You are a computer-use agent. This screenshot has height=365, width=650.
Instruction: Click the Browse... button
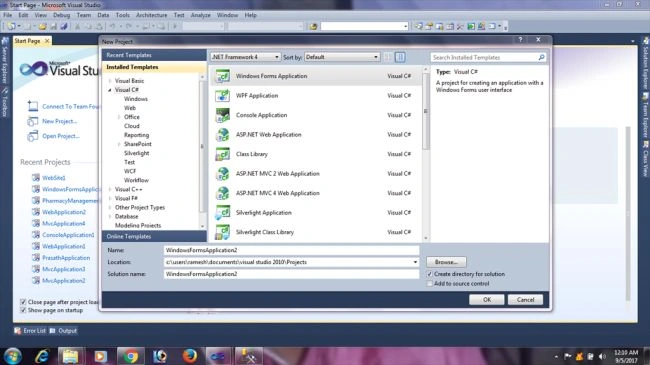(x=446, y=262)
